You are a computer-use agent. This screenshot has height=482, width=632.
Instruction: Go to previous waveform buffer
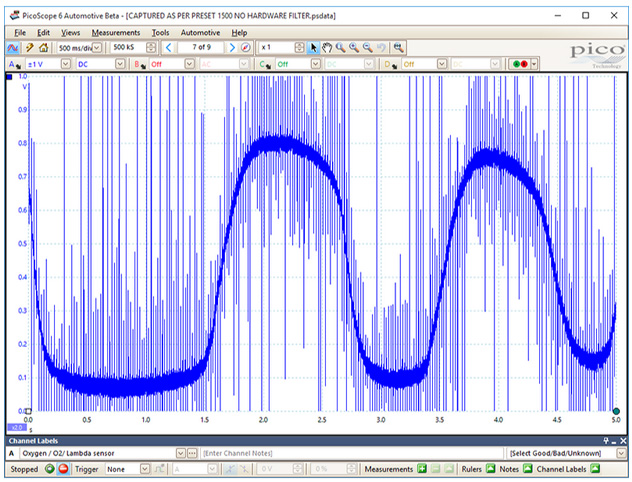(169, 48)
